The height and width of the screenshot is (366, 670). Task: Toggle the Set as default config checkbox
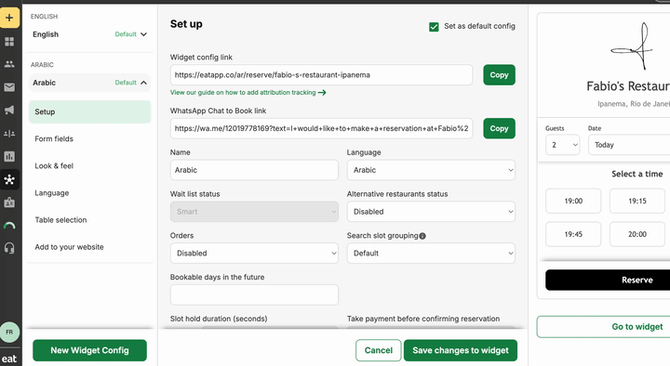coord(434,27)
